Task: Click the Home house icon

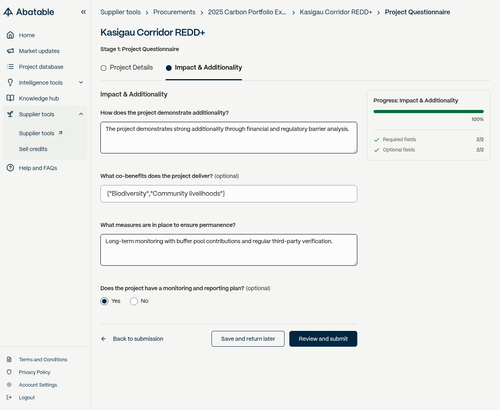Action: pos(10,35)
